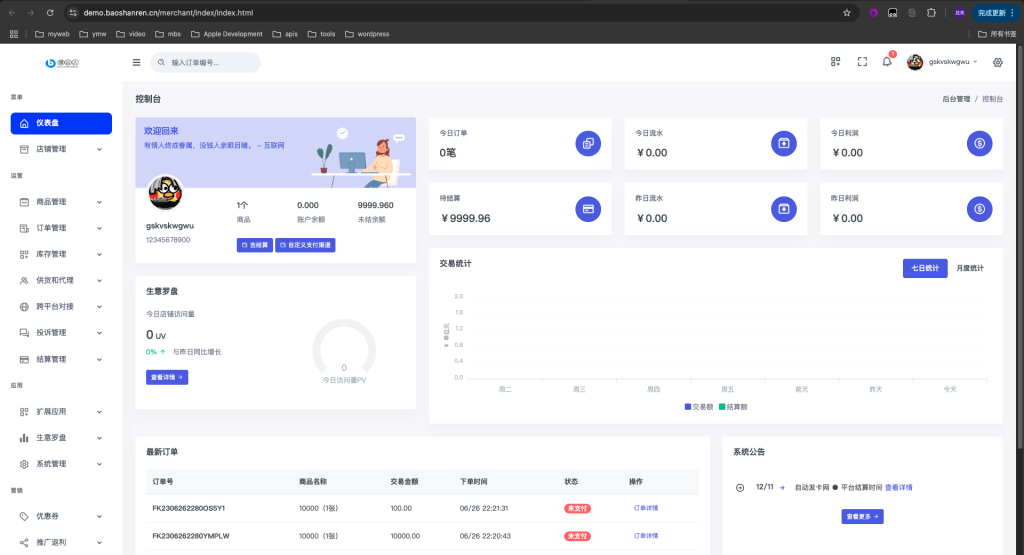The width and height of the screenshot is (1024, 555).
Task: Click the 生意罗盘 bar chart icon in sidebar
Action: click(x=24, y=438)
